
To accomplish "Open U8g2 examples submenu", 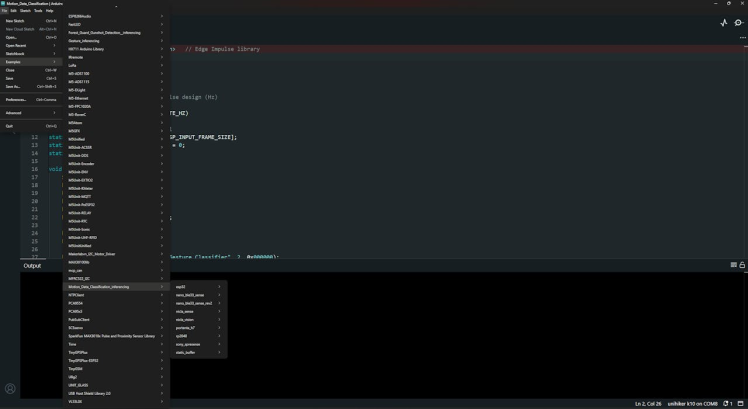I will [x=116, y=377].
